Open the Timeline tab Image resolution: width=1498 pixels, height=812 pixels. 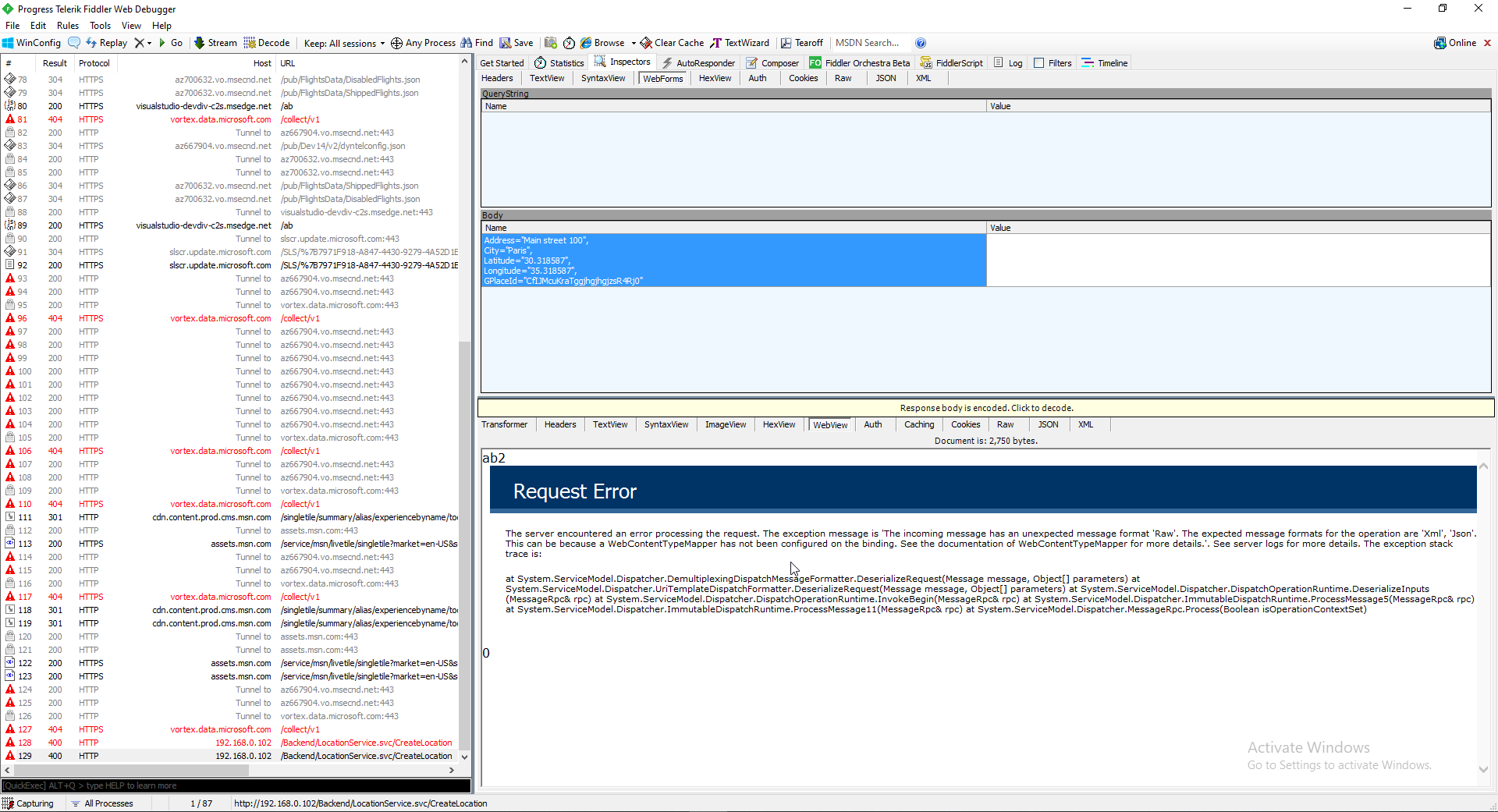tap(1105, 63)
